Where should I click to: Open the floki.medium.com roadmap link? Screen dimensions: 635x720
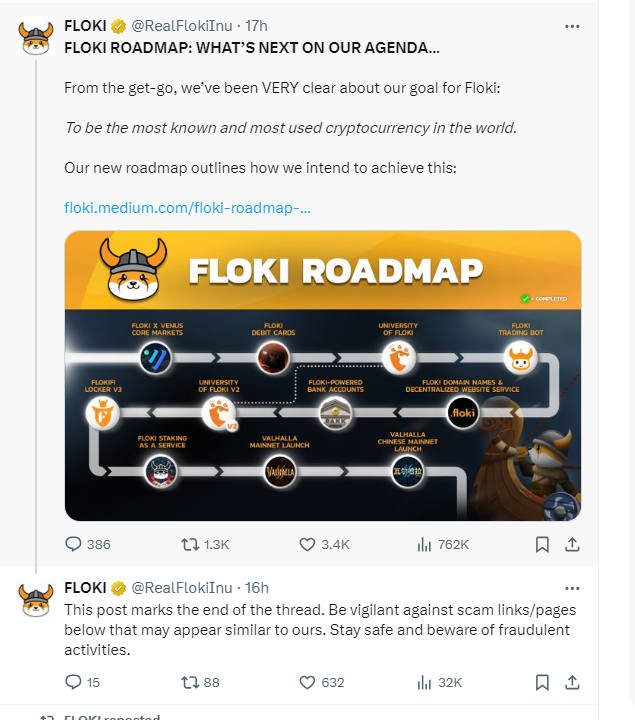click(x=187, y=208)
